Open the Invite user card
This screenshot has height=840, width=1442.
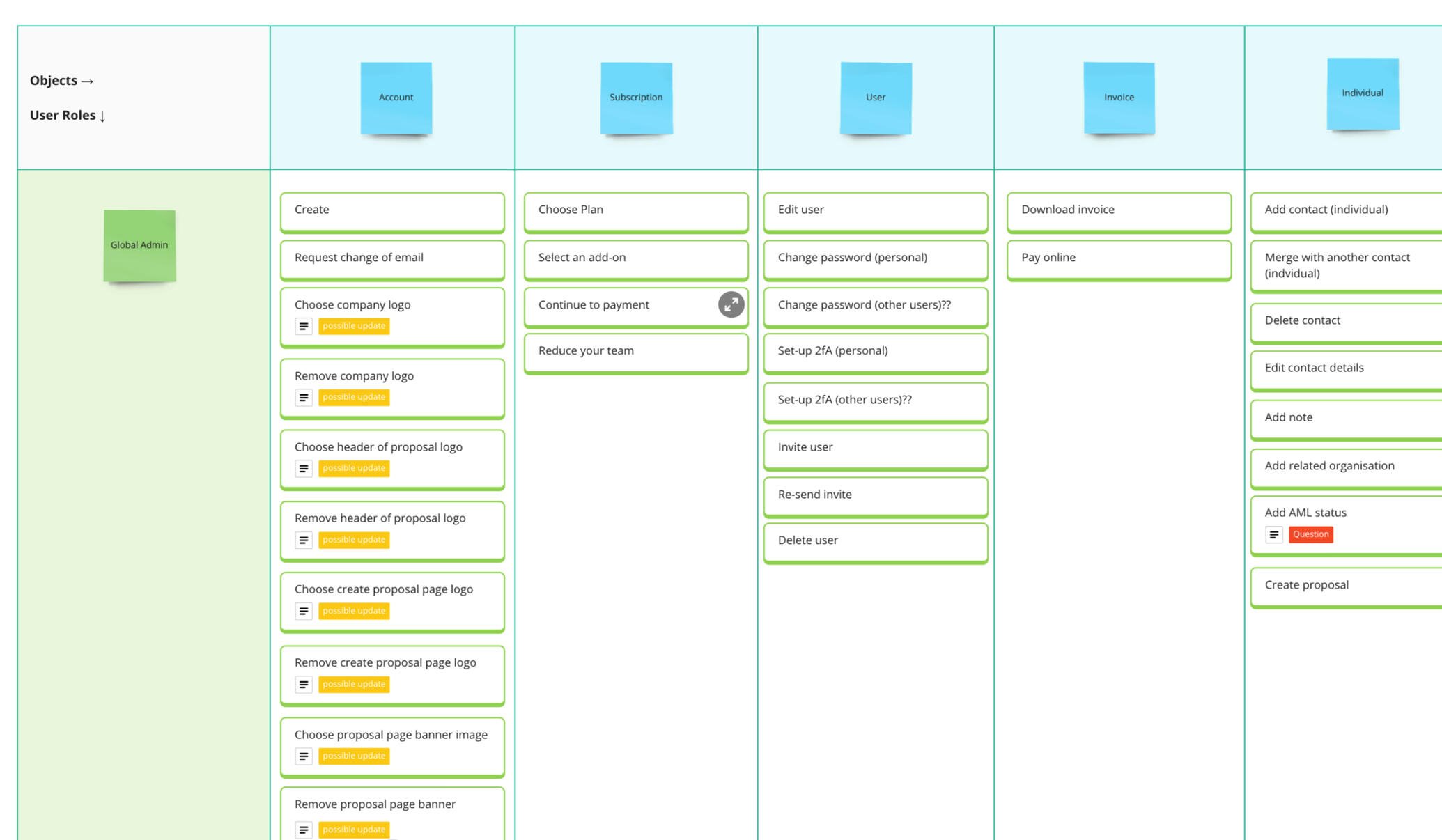[x=875, y=448]
